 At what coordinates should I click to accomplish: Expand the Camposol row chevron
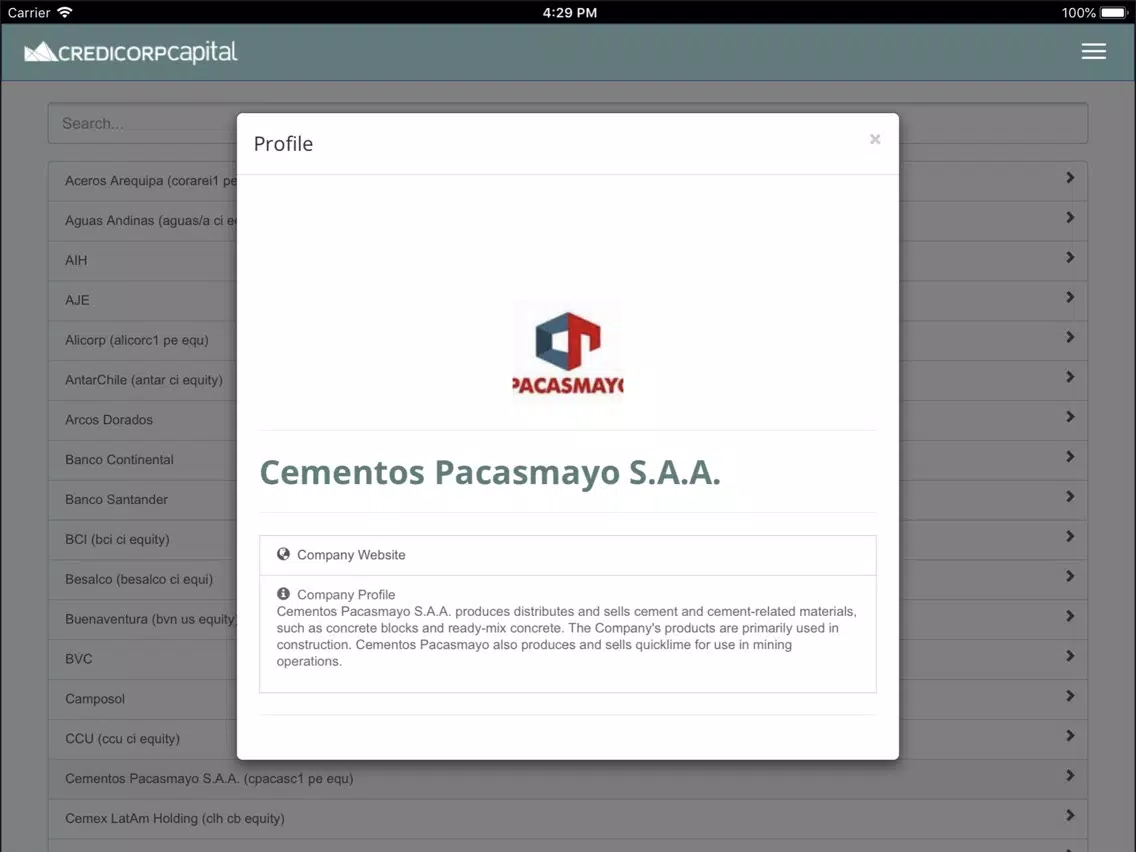tap(1069, 696)
